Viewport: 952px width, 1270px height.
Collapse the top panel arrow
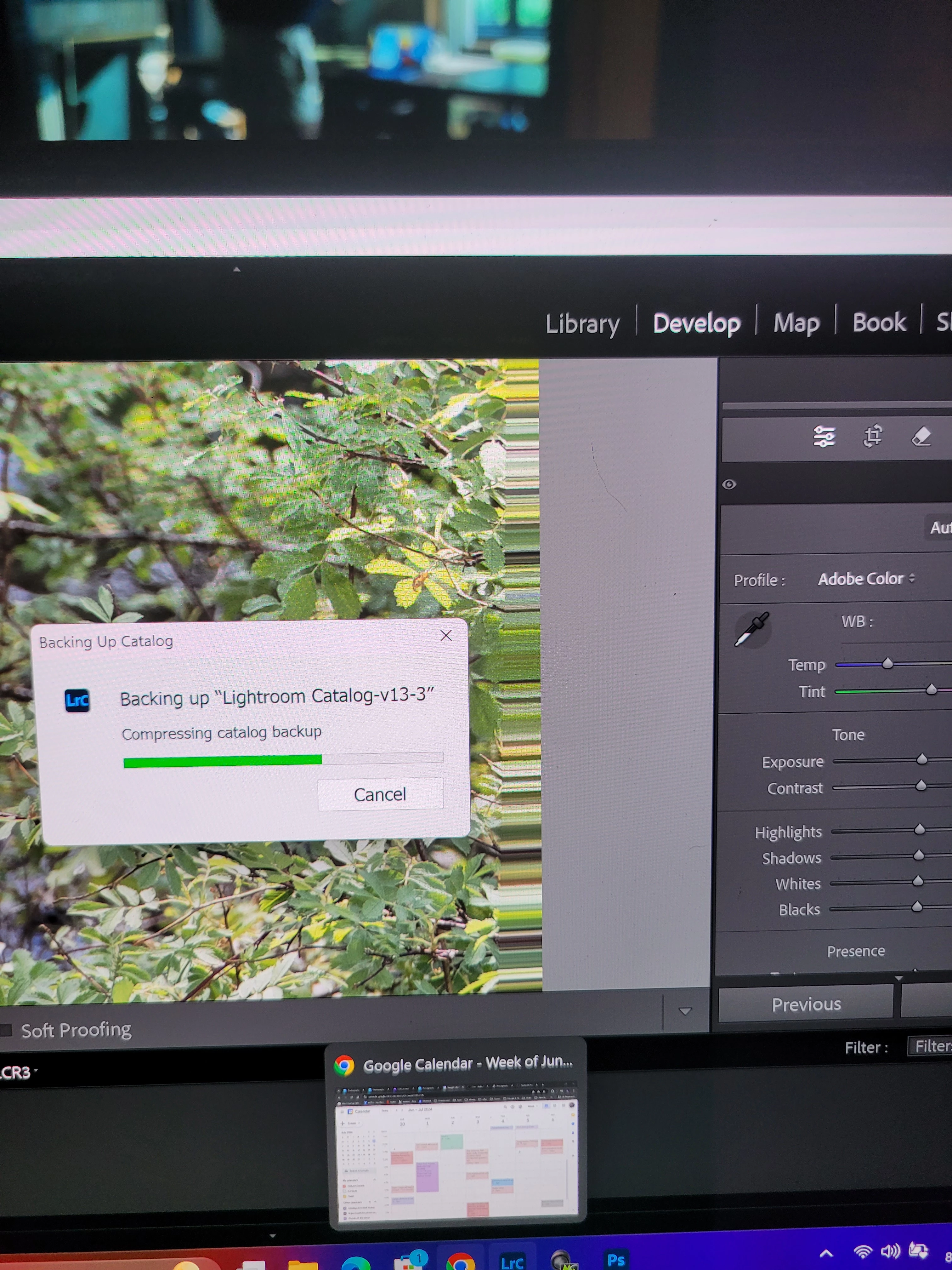tap(236, 269)
